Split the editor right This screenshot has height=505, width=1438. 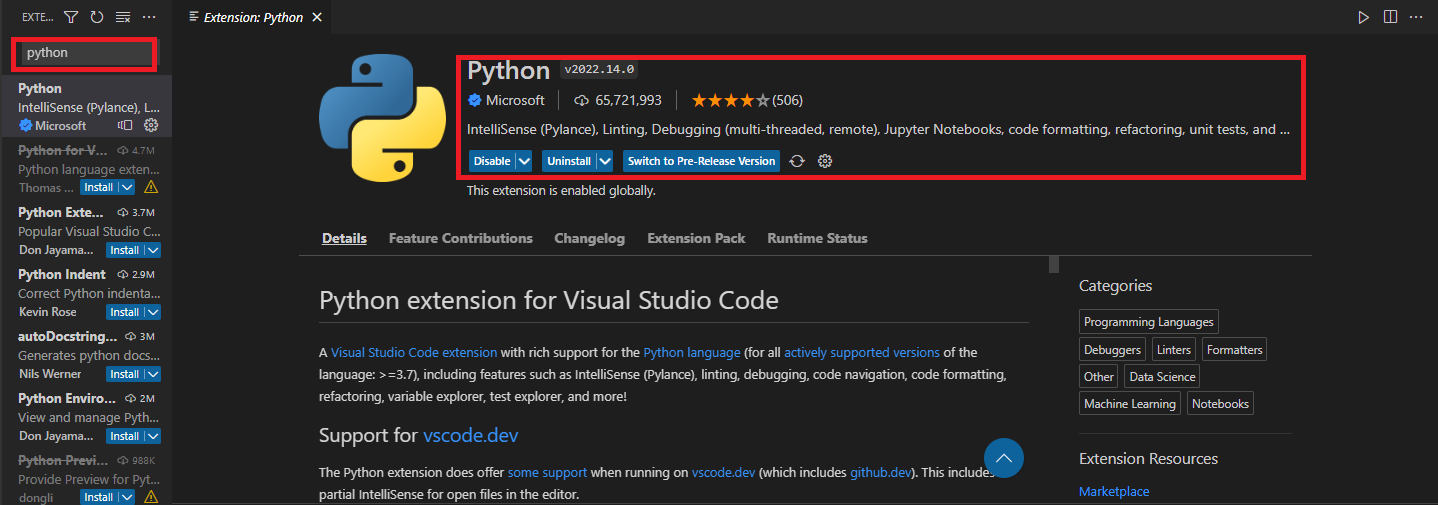point(1390,17)
